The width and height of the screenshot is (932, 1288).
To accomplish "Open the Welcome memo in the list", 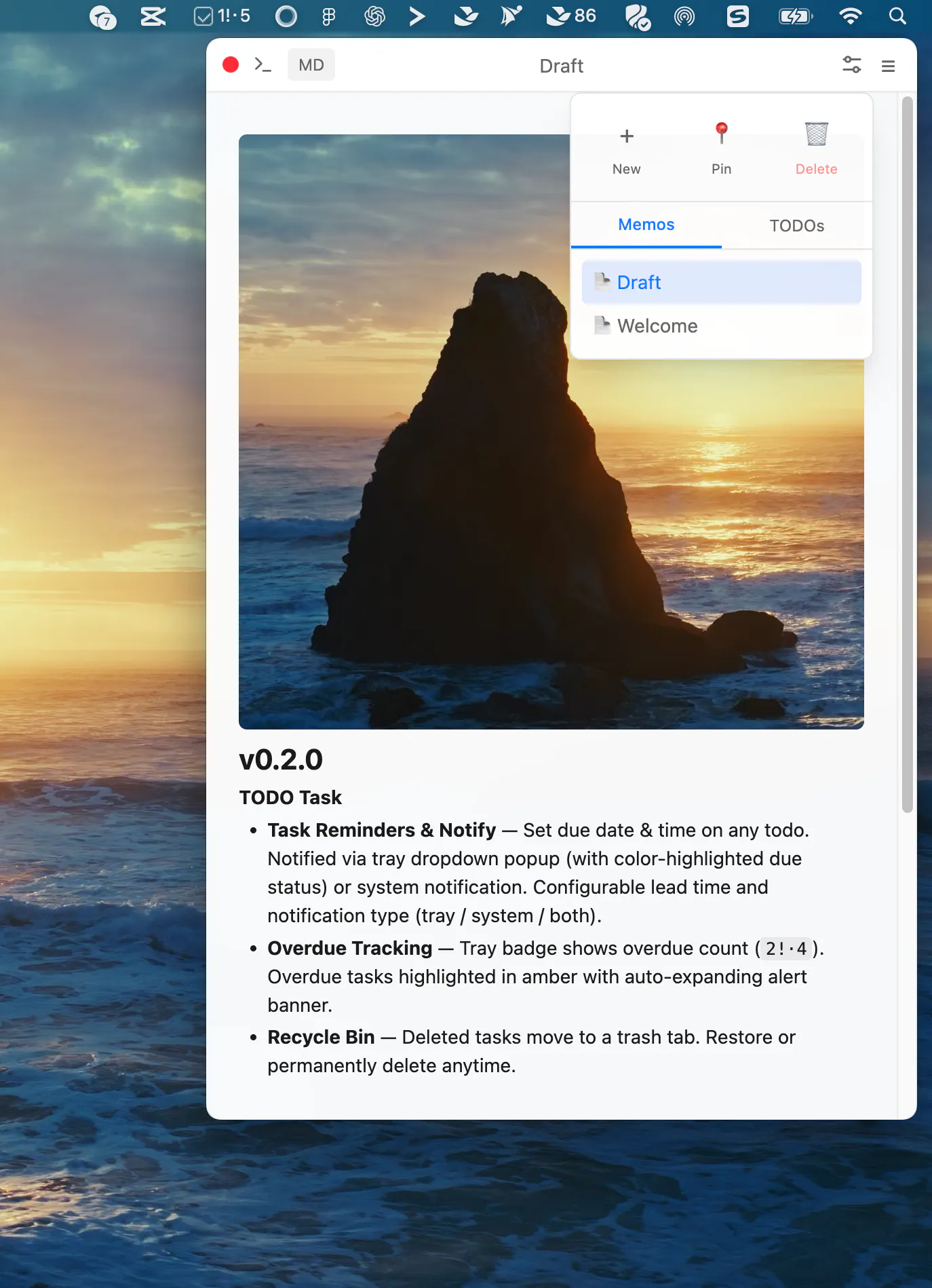I will 722,326.
